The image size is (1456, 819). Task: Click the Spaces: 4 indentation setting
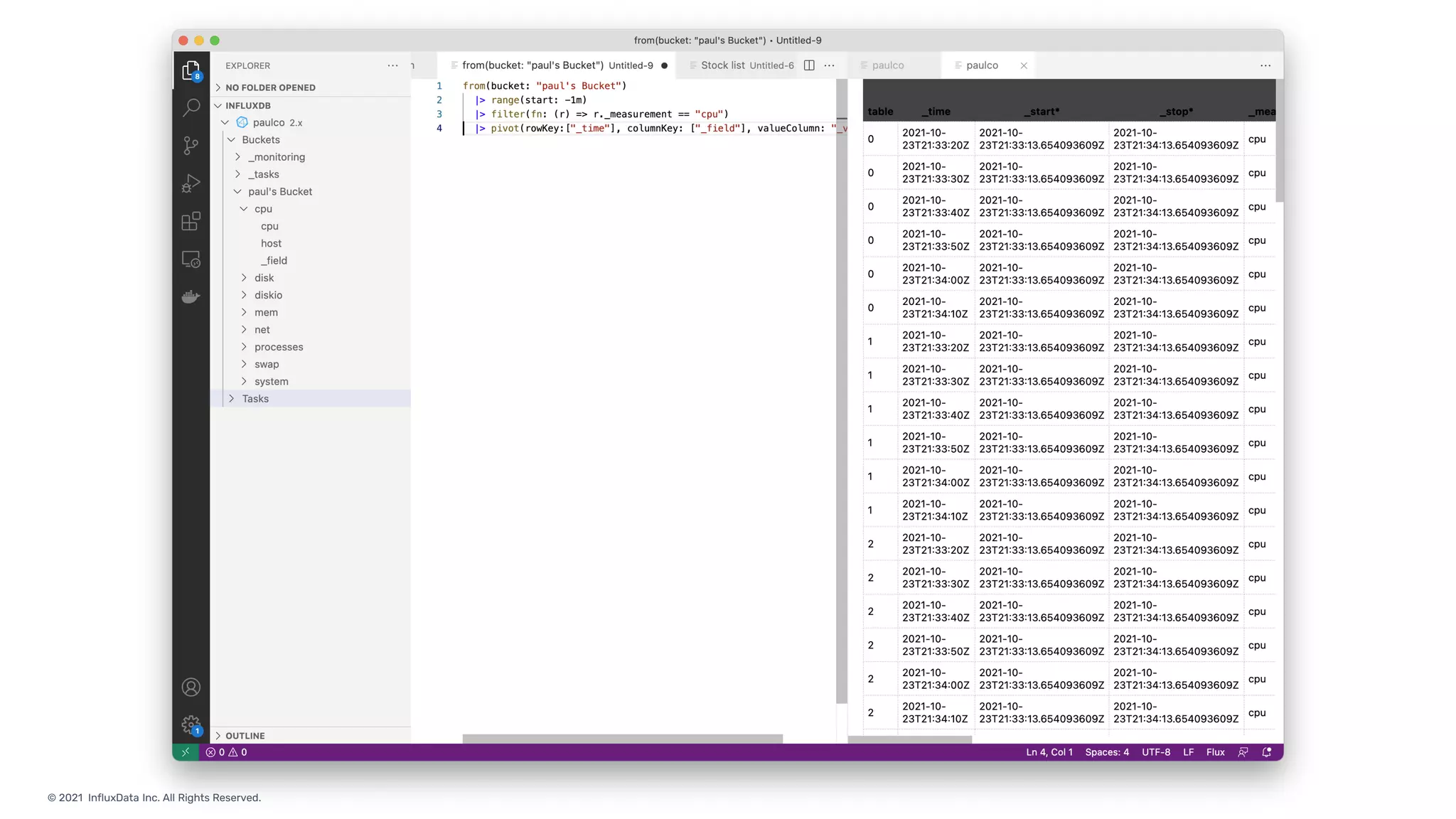[1106, 752]
